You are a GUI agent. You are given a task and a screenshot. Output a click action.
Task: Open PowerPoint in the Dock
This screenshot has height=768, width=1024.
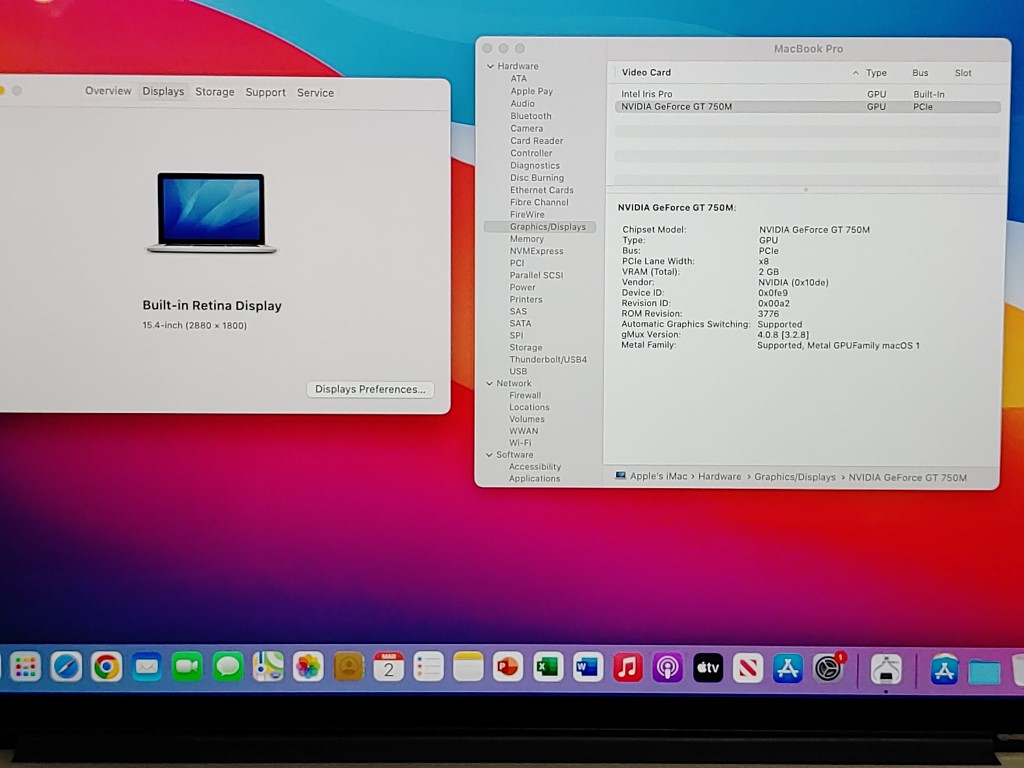[508, 667]
